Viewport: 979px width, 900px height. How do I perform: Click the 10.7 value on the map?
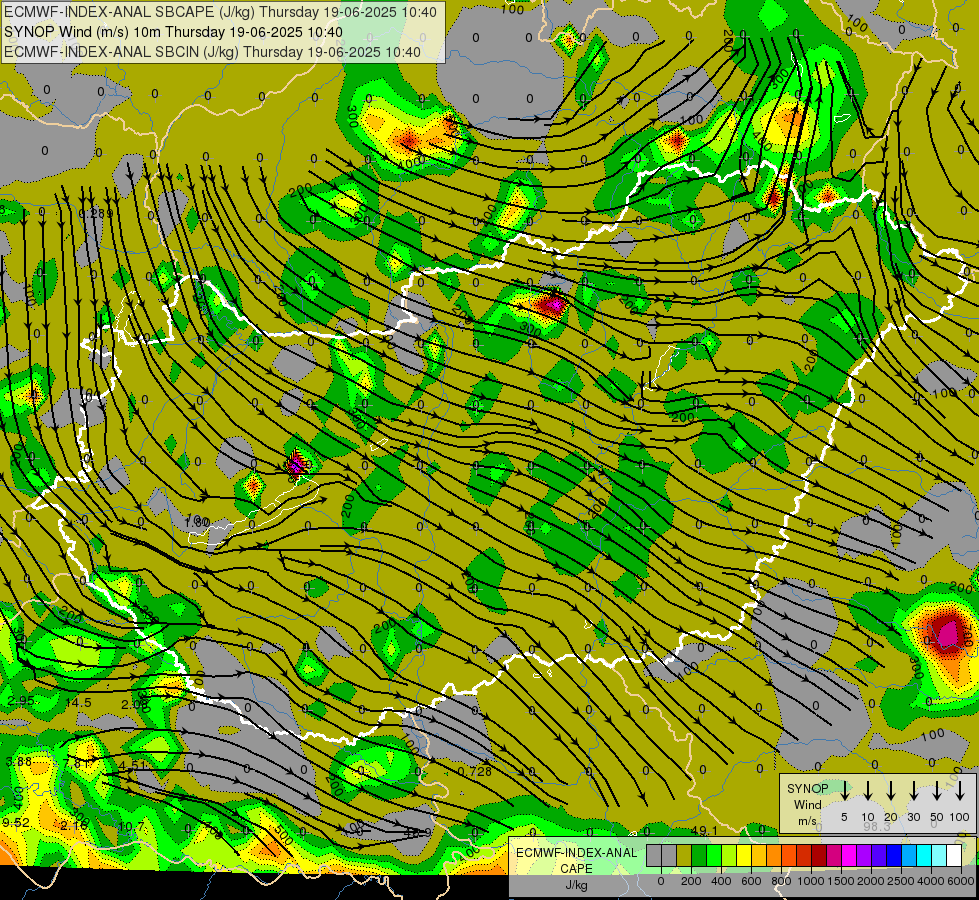[131, 826]
